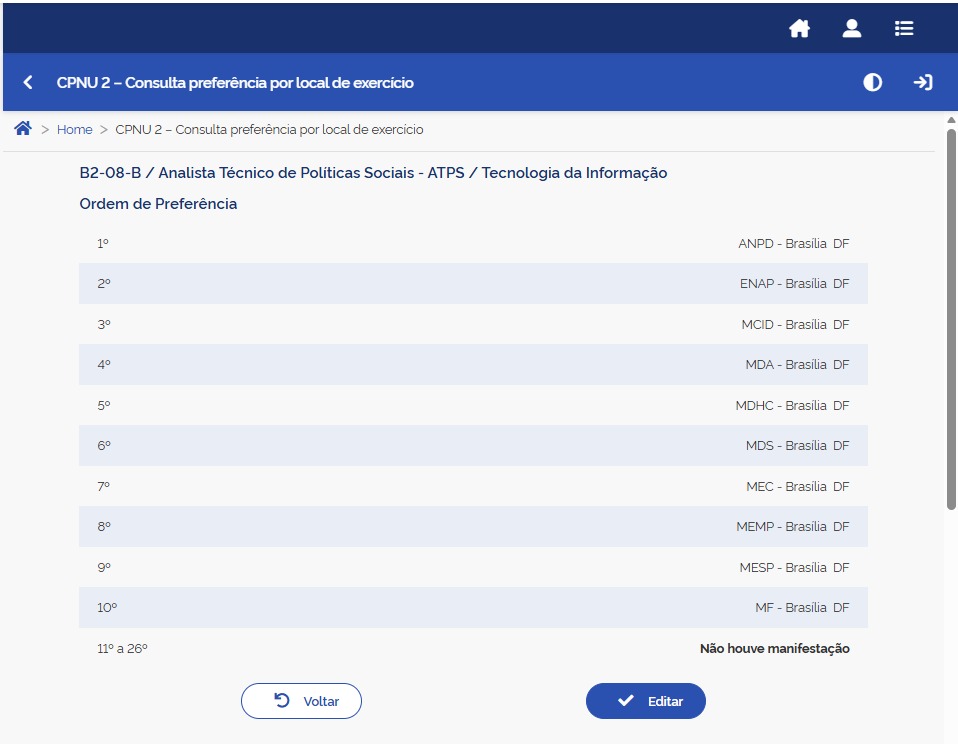Click the 1º position label

(x=103, y=243)
